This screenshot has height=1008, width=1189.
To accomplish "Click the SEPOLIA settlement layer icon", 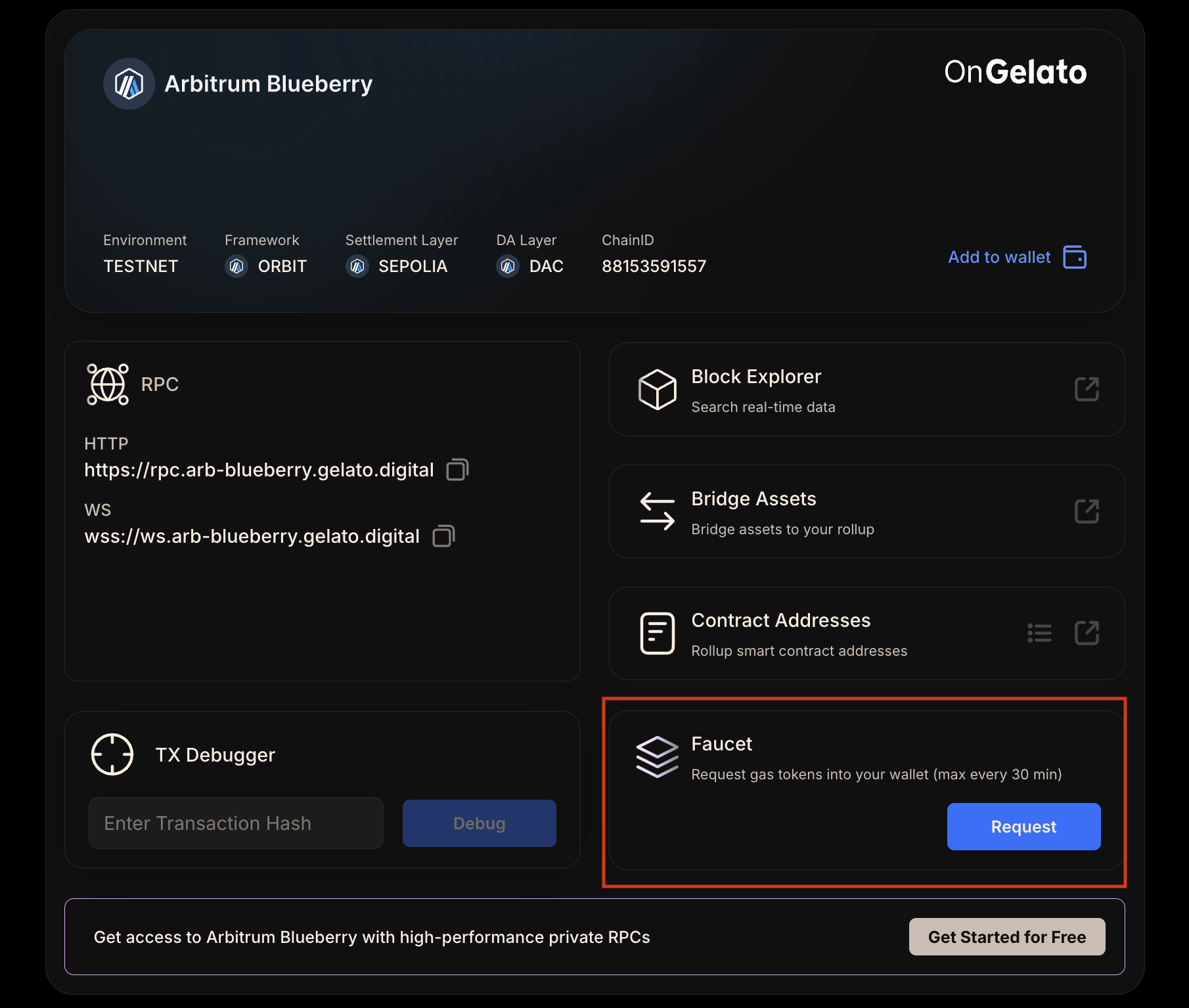I will (357, 266).
